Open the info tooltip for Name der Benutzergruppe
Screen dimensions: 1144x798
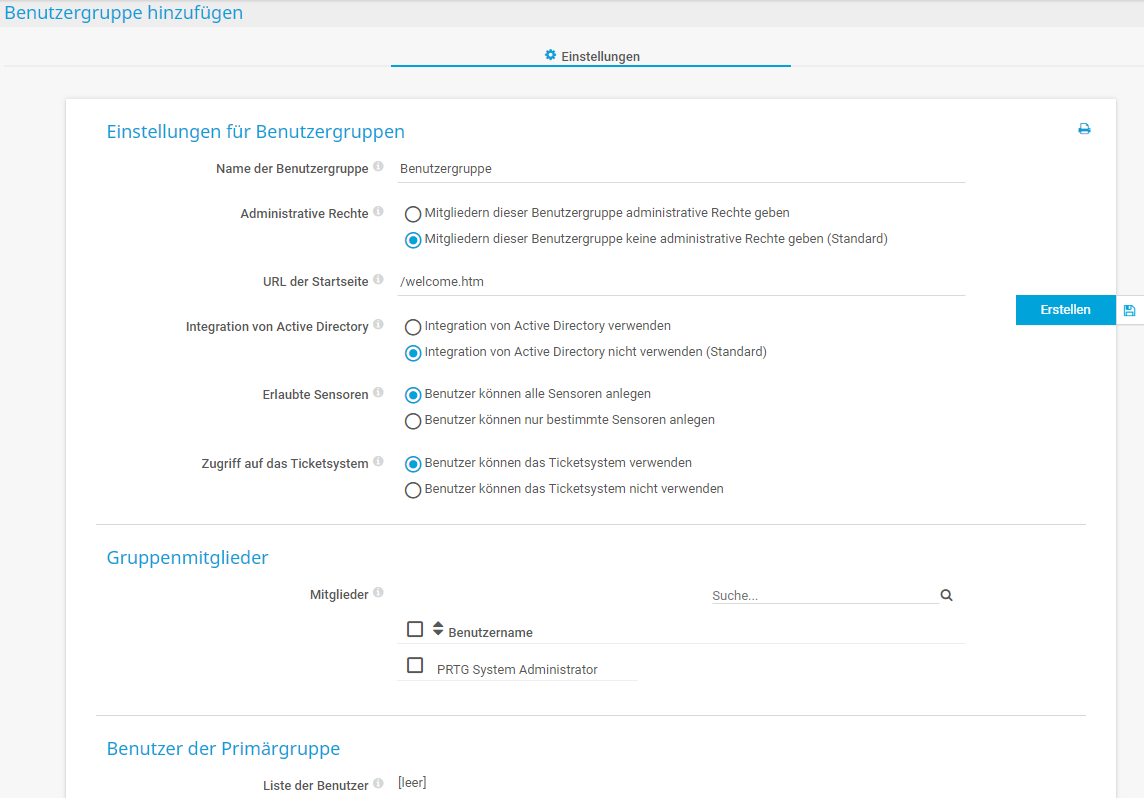[379, 165]
